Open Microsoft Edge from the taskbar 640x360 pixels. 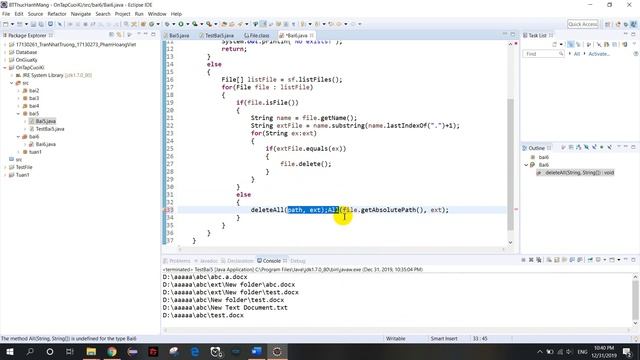[195, 351]
